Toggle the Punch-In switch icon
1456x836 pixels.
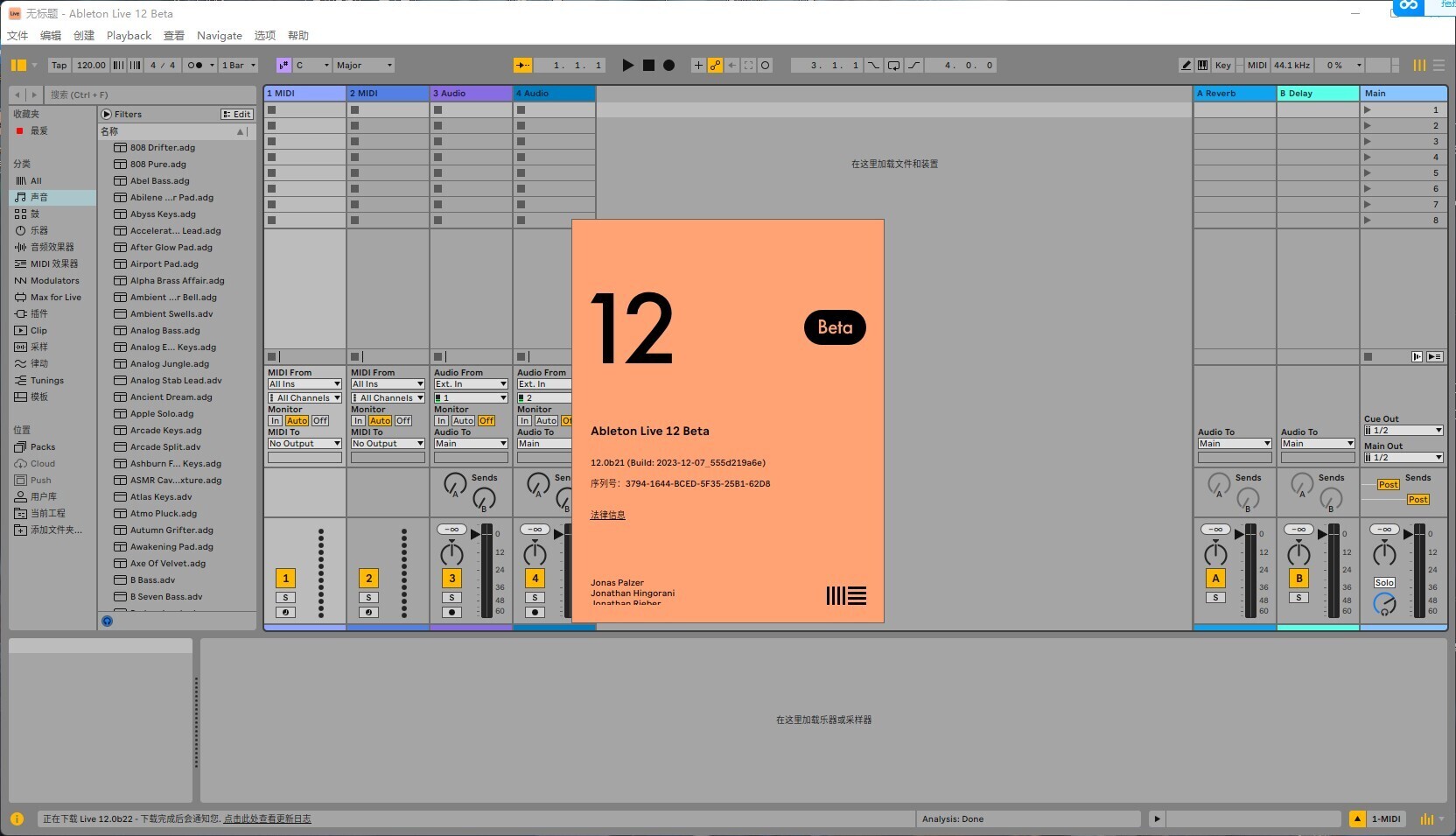click(873, 65)
